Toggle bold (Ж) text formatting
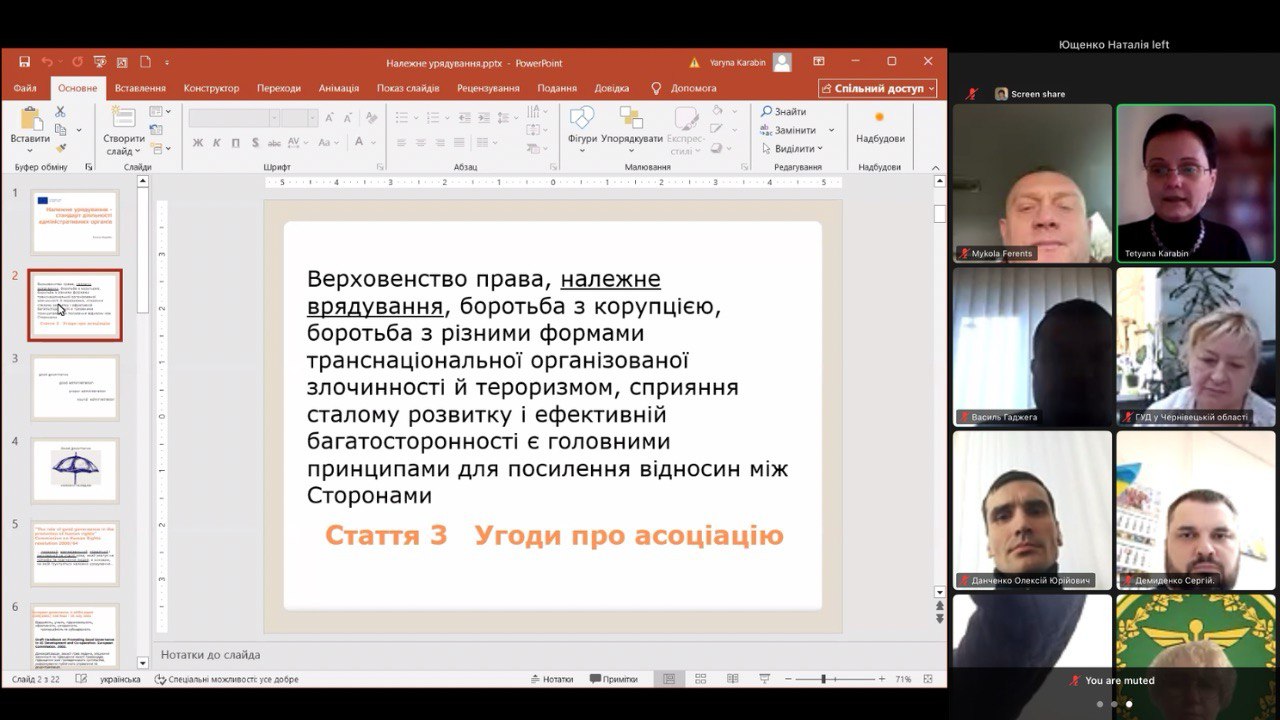 (198, 143)
